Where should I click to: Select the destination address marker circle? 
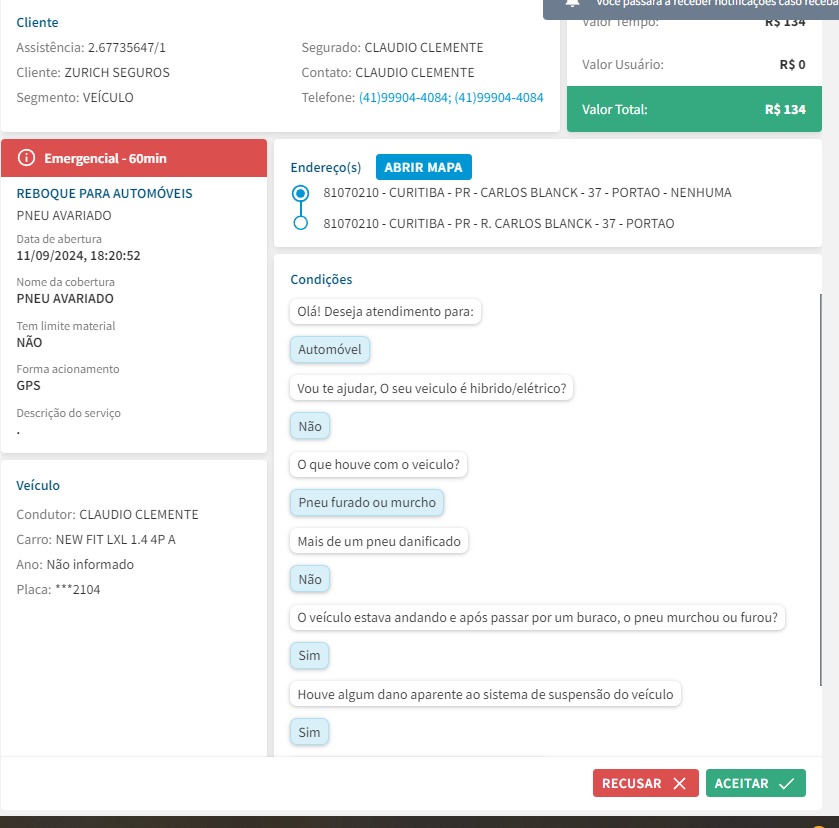[301, 223]
